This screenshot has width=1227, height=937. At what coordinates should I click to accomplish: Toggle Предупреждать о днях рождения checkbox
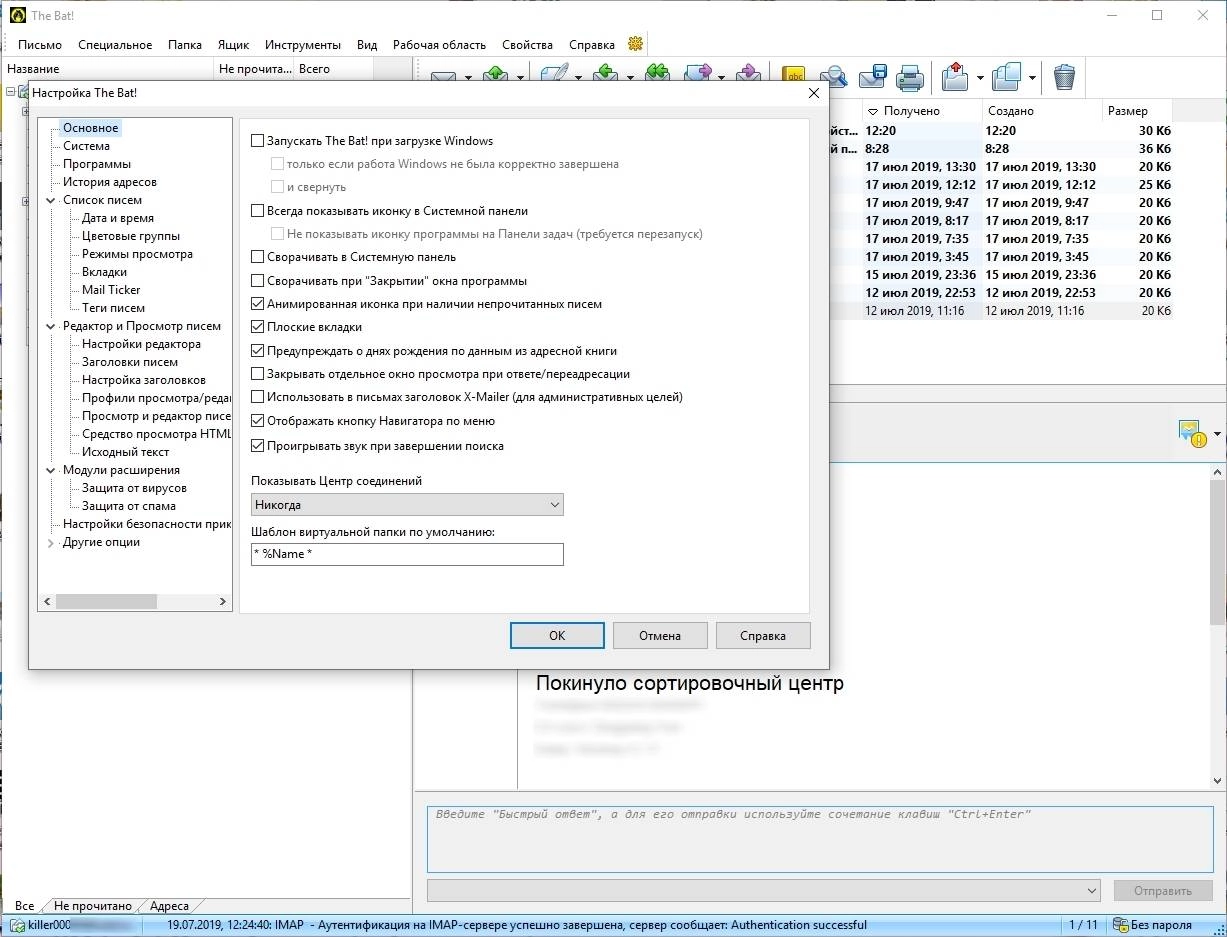pyautogui.click(x=258, y=351)
